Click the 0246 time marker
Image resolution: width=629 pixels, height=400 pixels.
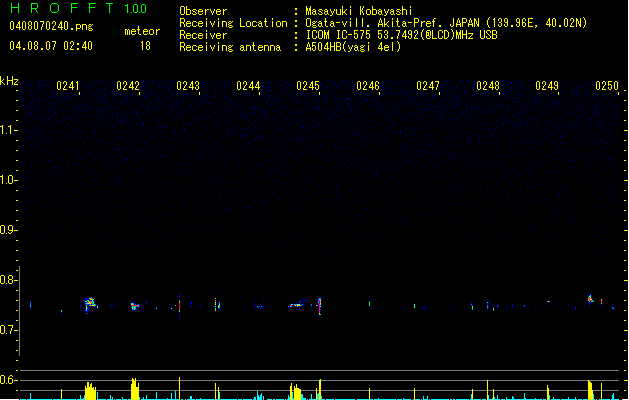pyautogui.click(x=368, y=86)
